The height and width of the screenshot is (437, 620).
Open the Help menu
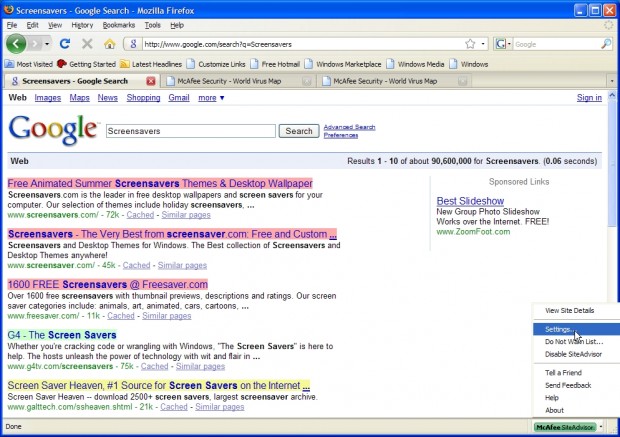click(177, 25)
